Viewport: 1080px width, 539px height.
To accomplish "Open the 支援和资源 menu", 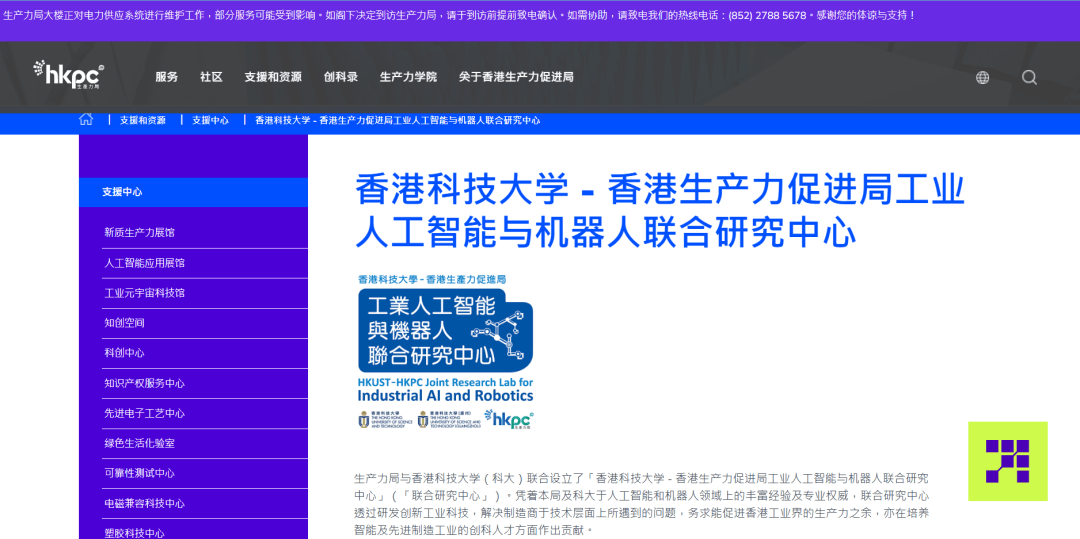I will pos(273,77).
